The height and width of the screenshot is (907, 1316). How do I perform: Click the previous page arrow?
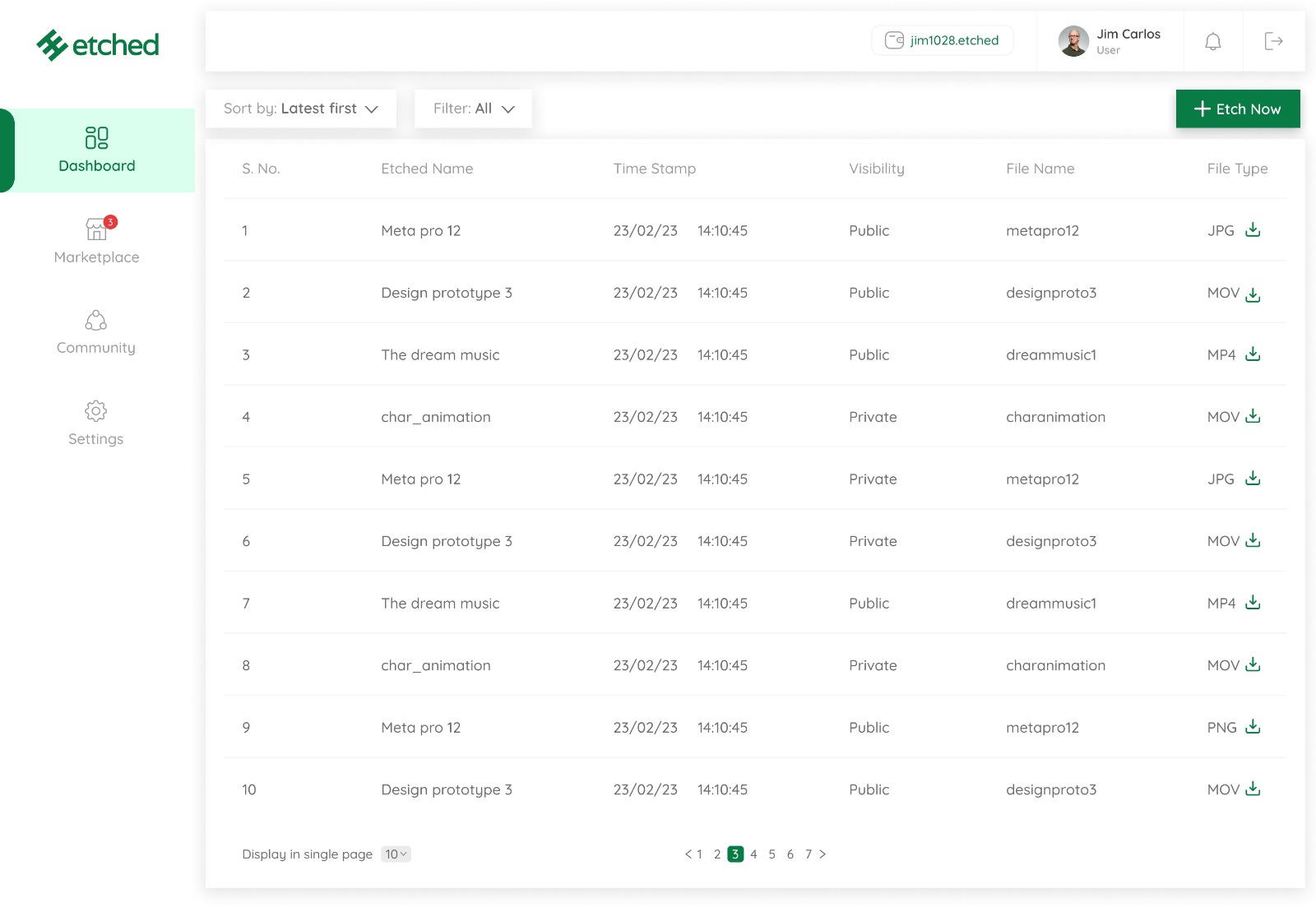688,854
